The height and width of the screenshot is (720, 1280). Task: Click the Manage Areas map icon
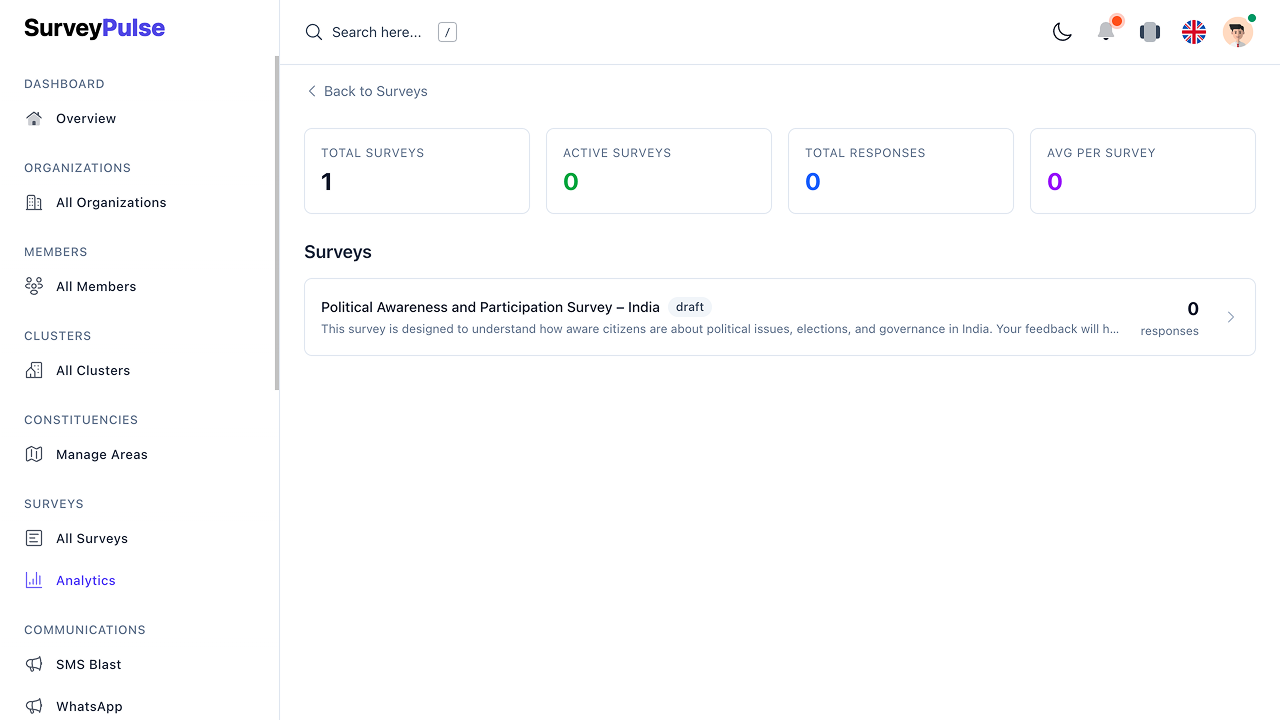coord(34,454)
